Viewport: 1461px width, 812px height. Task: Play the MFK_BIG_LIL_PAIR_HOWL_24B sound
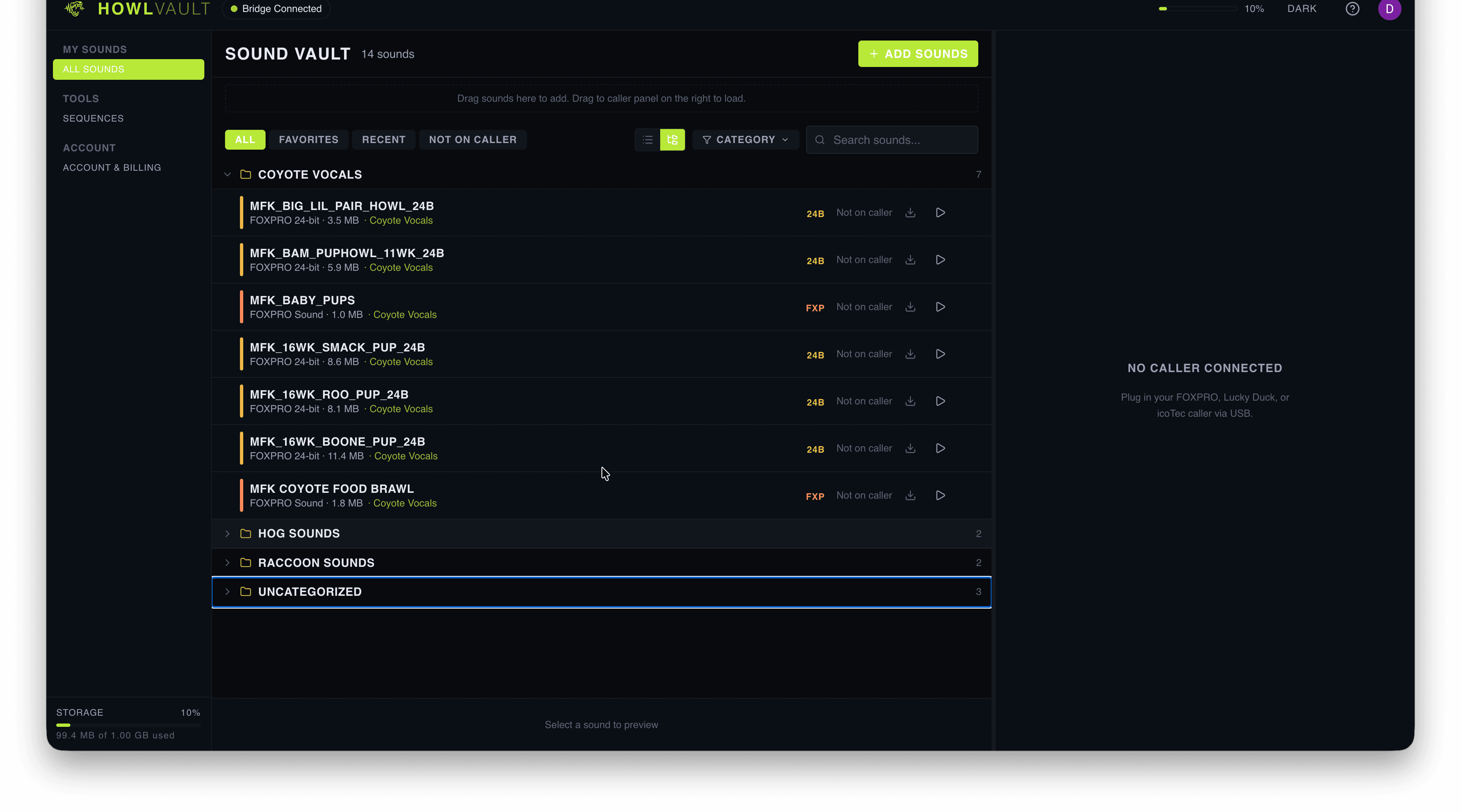tap(940, 213)
